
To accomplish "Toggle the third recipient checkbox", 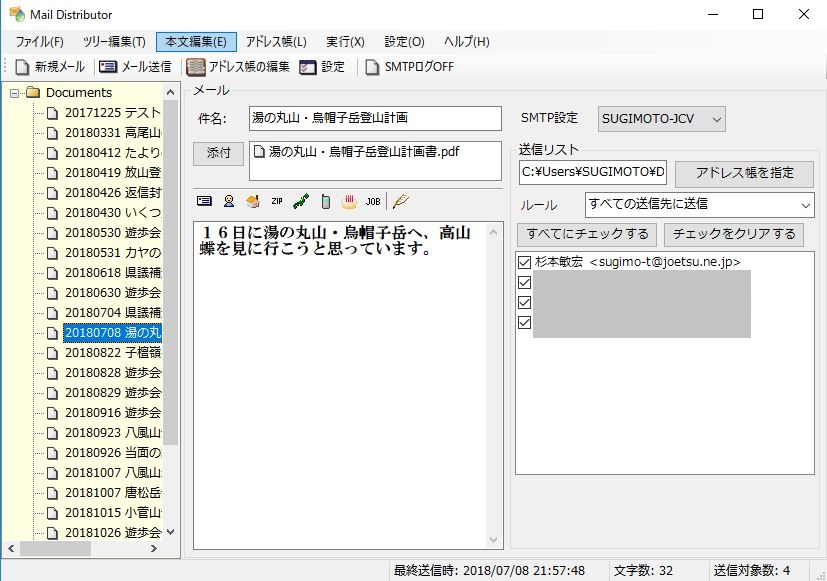I will [x=524, y=303].
